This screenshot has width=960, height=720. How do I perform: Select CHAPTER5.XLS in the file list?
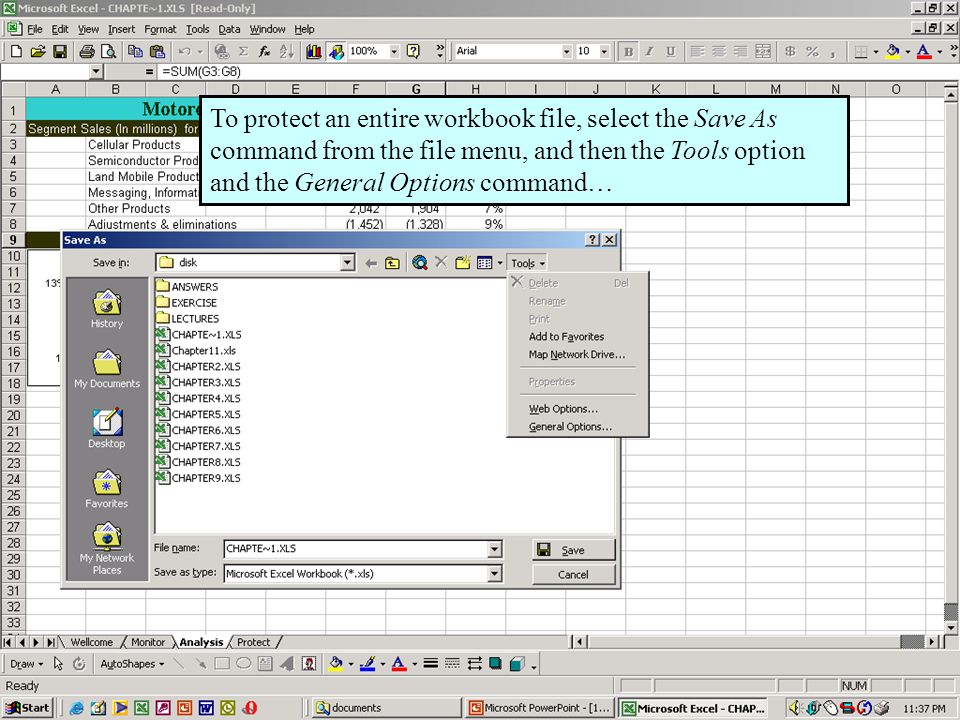198,414
